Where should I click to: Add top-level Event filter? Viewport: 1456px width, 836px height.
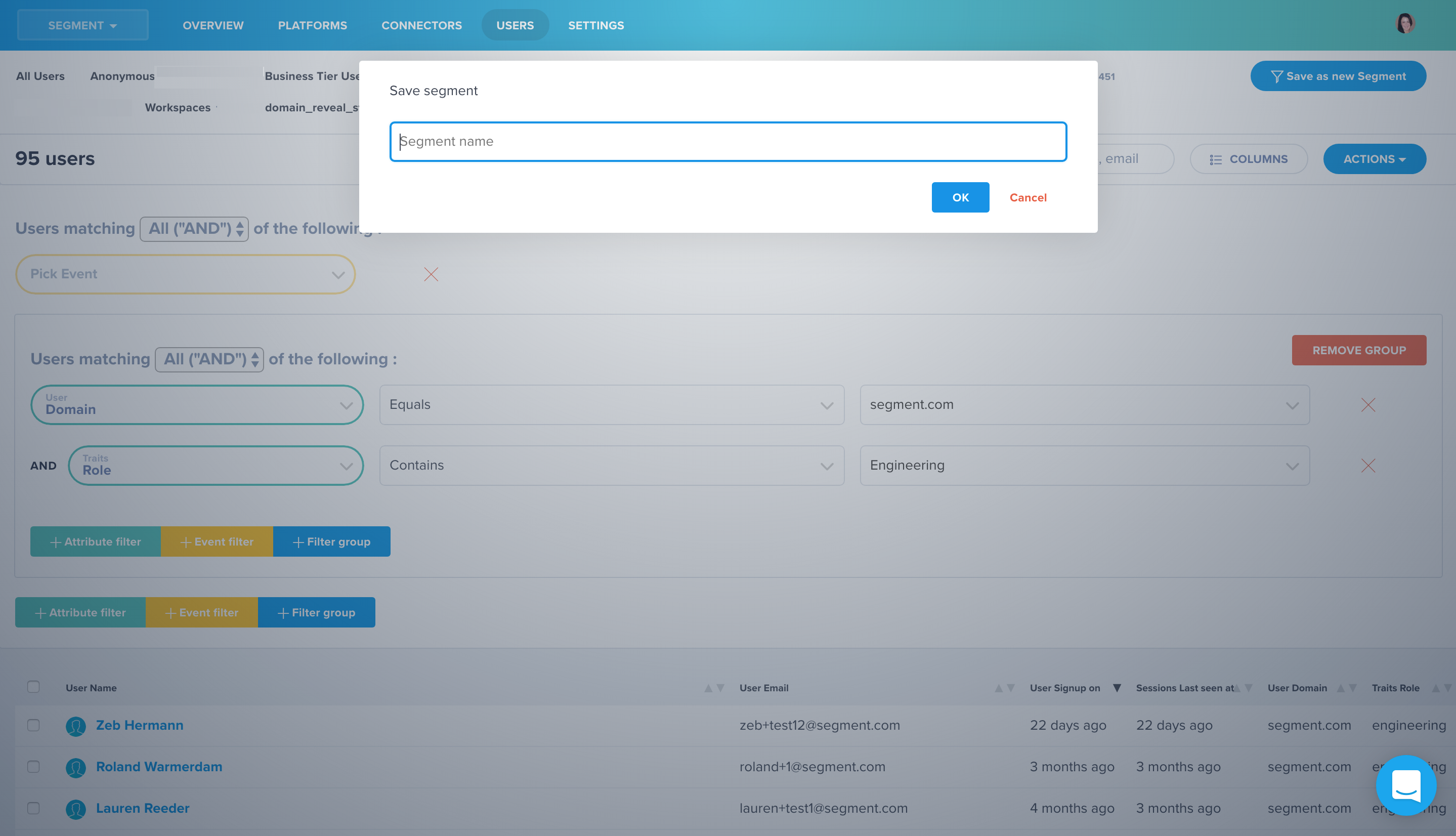[202, 613]
